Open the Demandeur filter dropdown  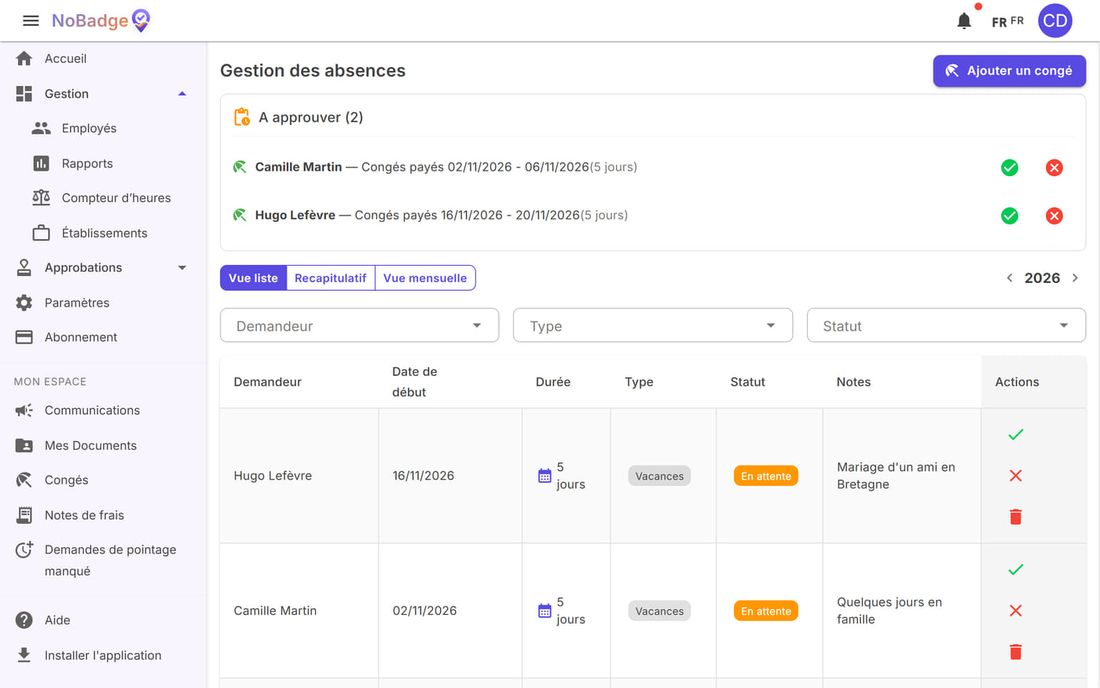(x=359, y=326)
